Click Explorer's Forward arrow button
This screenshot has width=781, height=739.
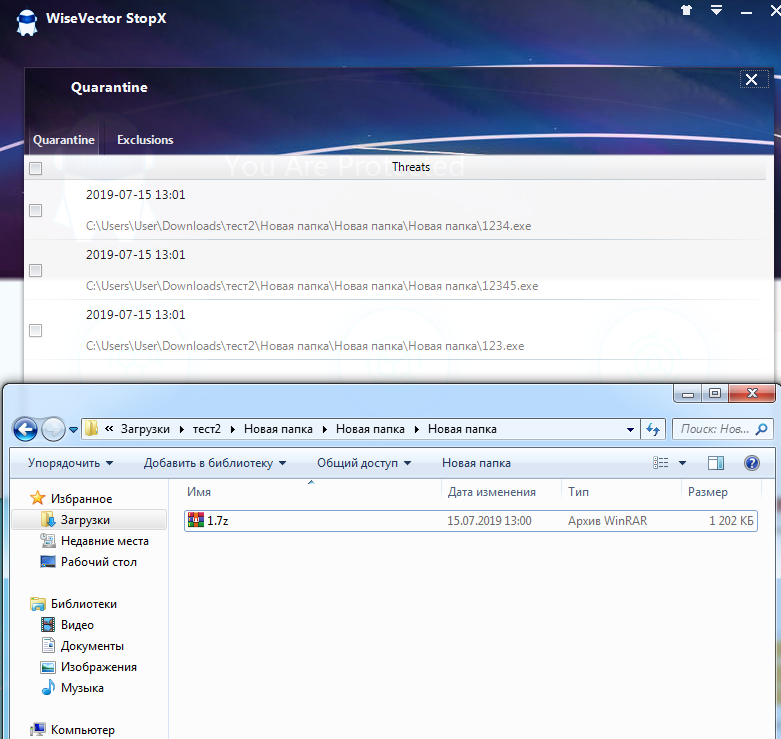point(53,429)
